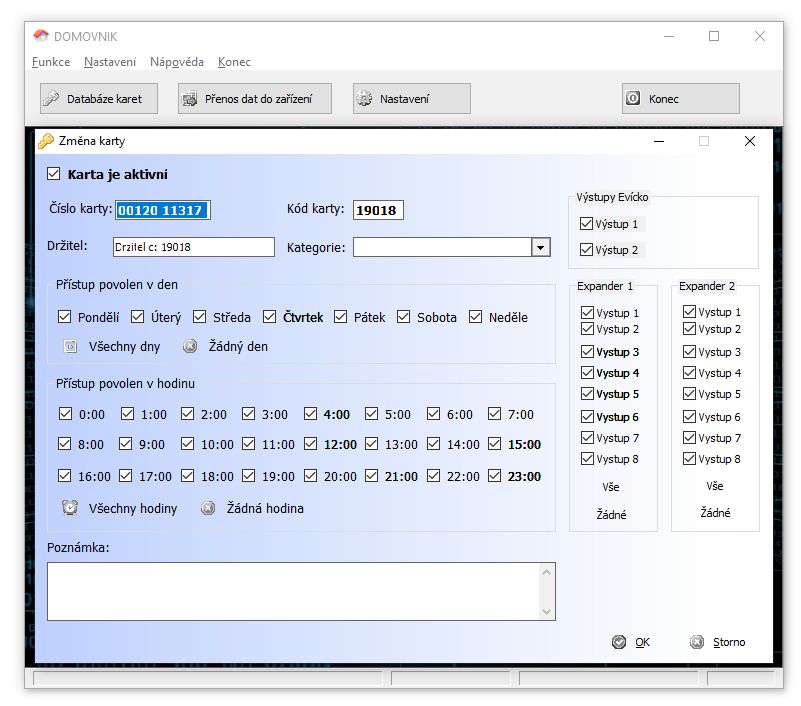Confirm changes with the OK button
Screen dimensions: 801x706
tap(632, 642)
